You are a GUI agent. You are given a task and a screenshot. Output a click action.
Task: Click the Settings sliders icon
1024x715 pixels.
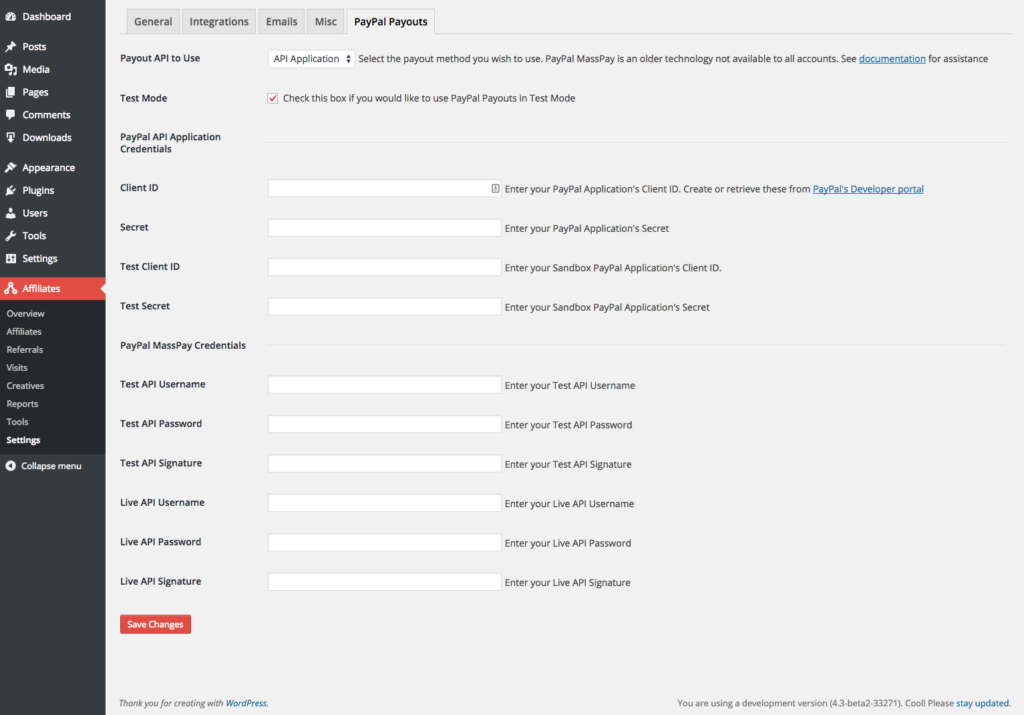[x=10, y=259]
